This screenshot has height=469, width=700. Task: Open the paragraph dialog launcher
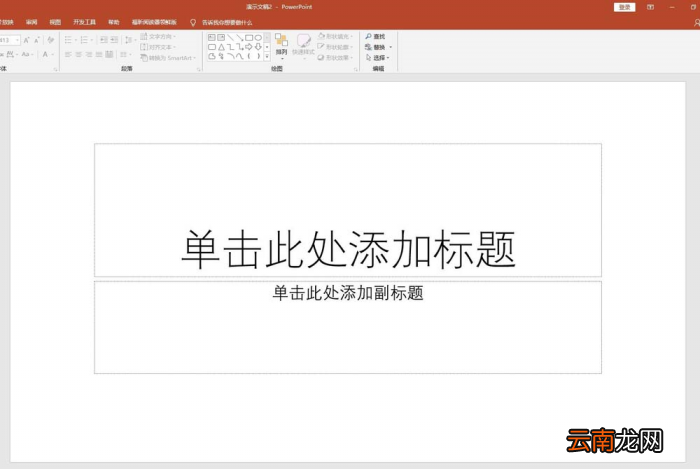tap(198, 69)
